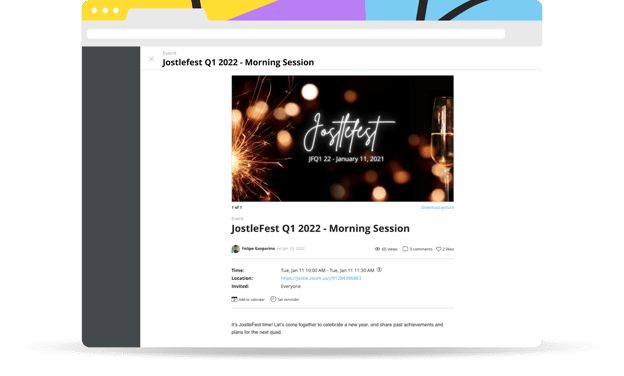The height and width of the screenshot is (376, 624).
Task: Click the Add to calendar icon
Action: 234,299
